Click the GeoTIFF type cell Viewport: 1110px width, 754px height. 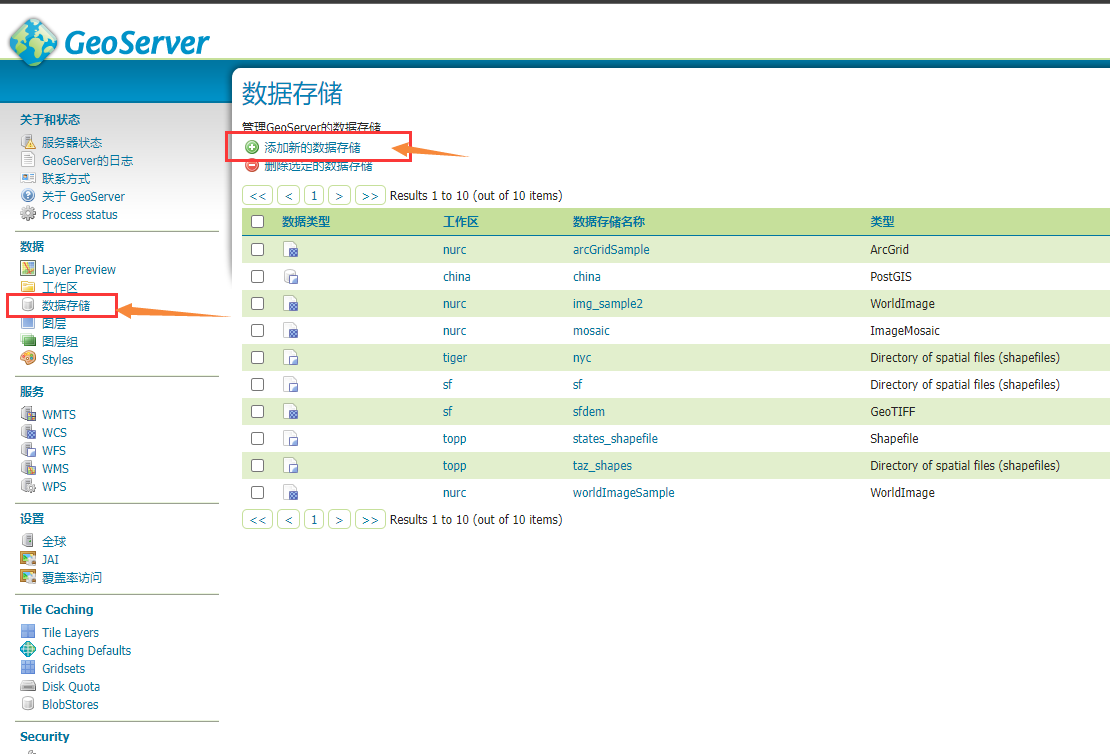click(x=893, y=411)
